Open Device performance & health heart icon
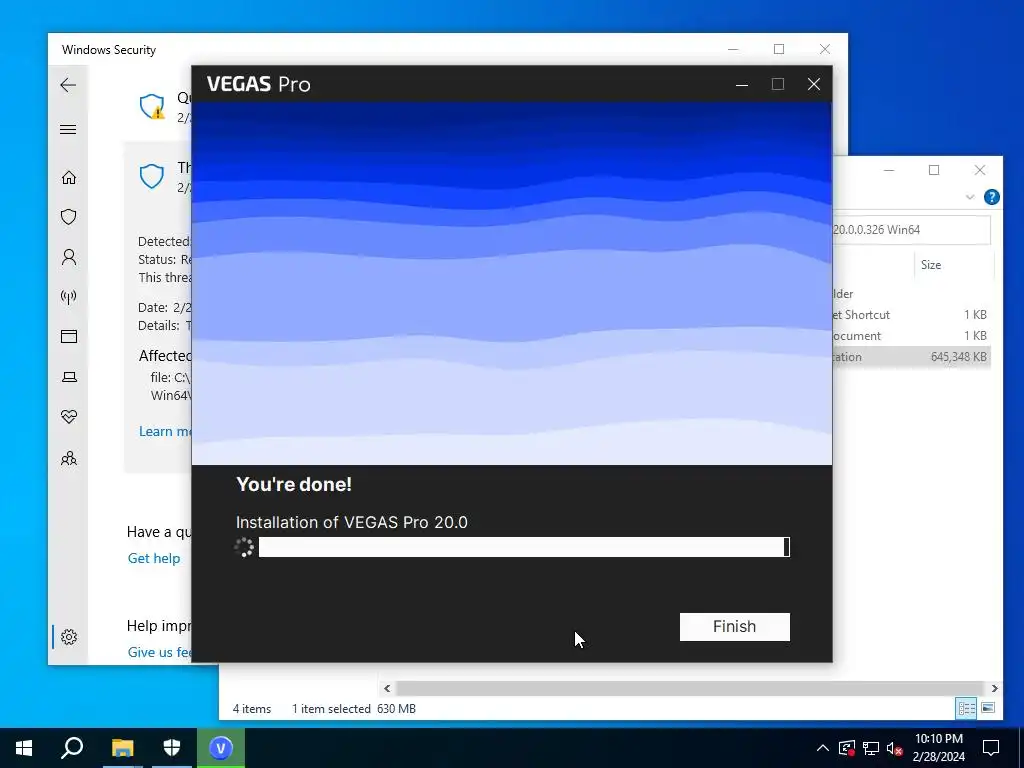 (x=69, y=417)
